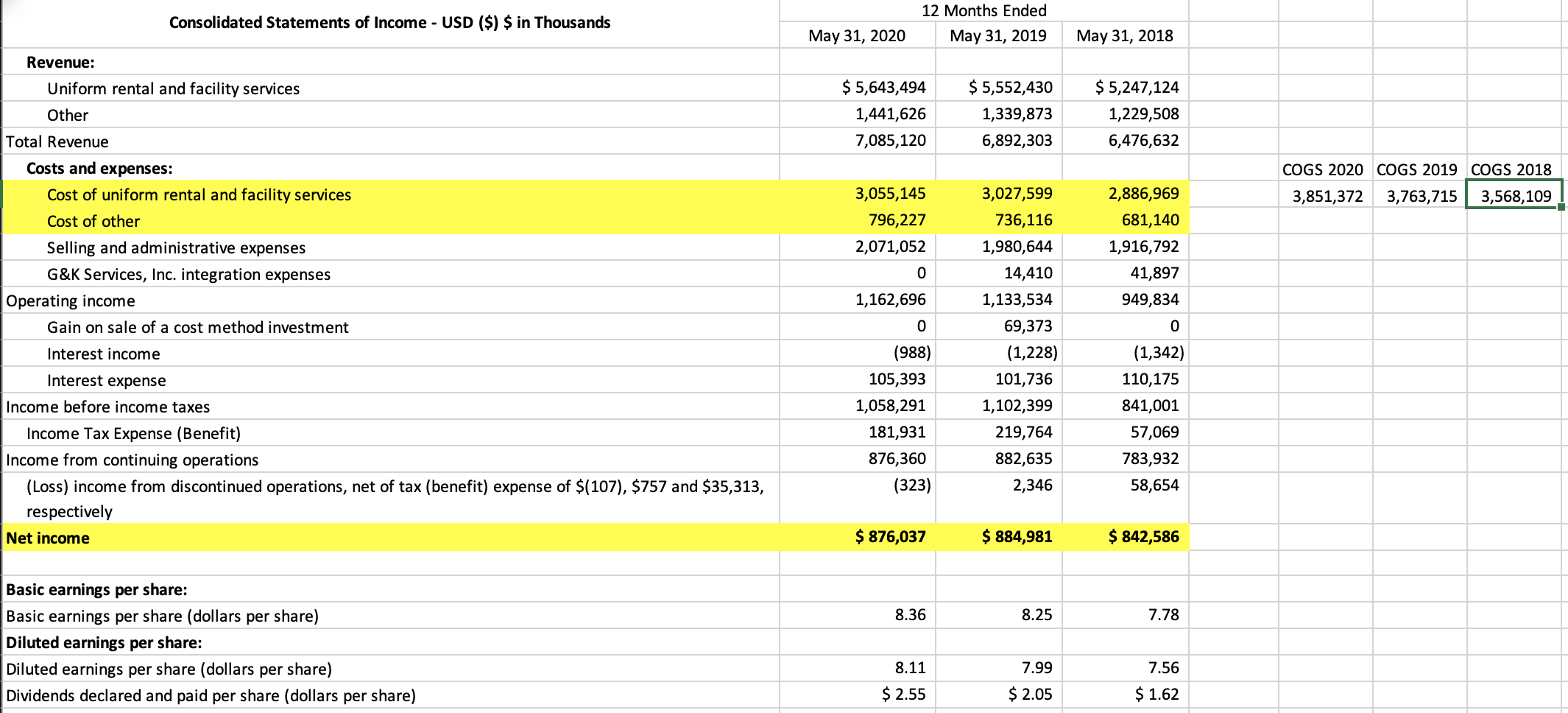This screenshot has width=1568, height=713.
Task: Click the active cell showing 3,568,109
Action: pos(1514,195)
